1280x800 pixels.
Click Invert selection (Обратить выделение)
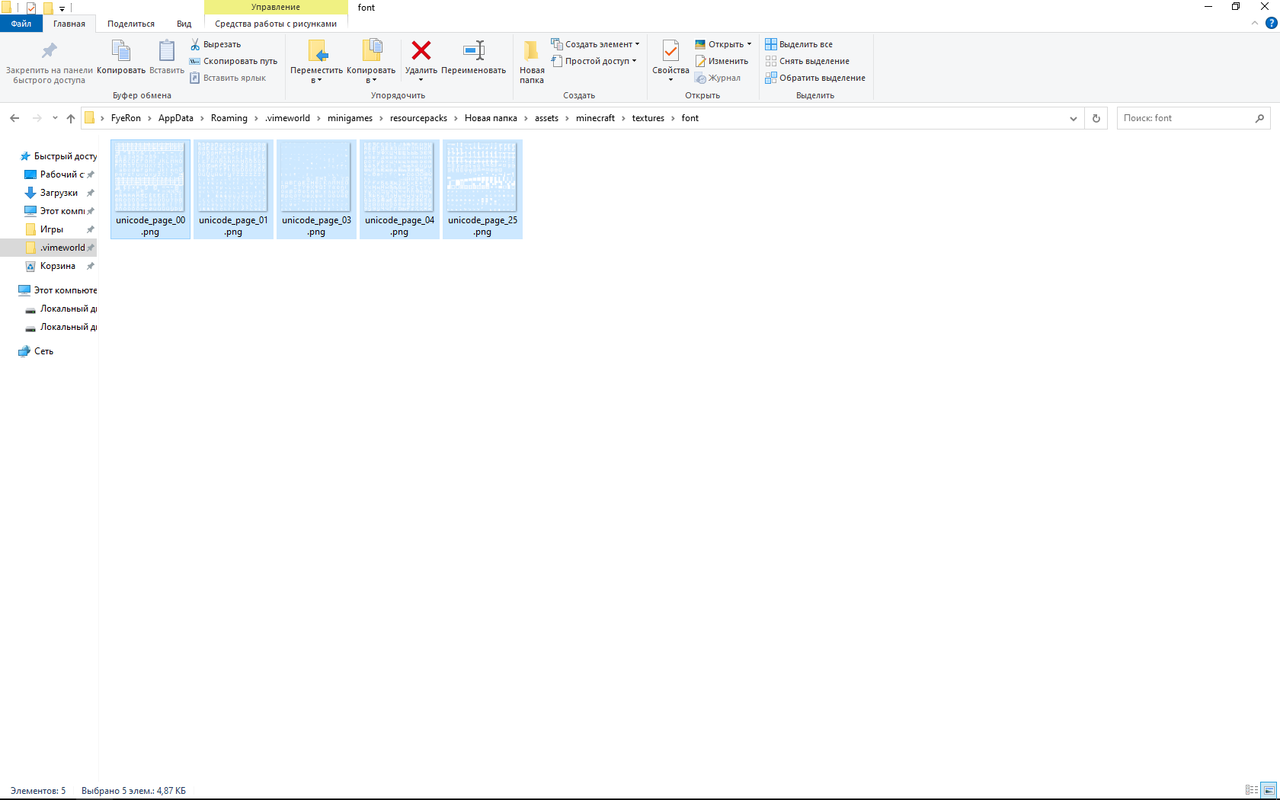pos(815,78)
